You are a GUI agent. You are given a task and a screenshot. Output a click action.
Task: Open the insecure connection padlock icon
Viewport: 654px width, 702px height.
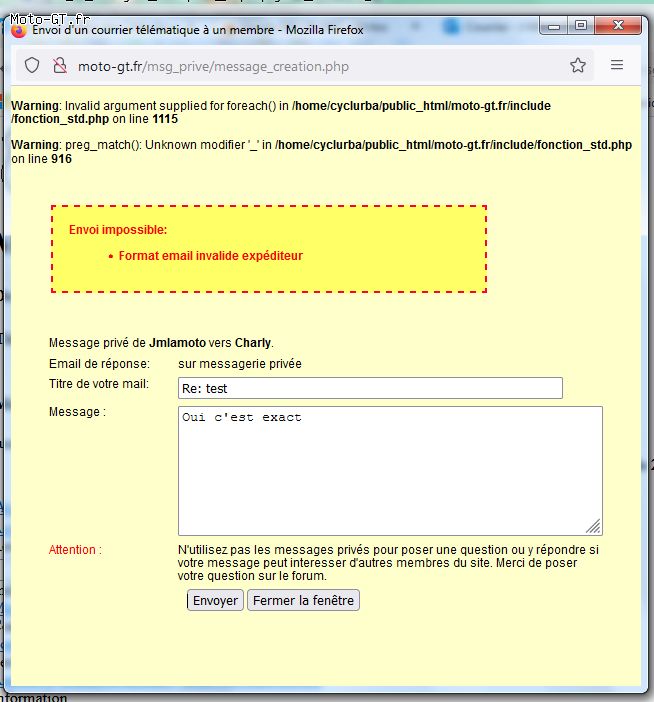60,66
